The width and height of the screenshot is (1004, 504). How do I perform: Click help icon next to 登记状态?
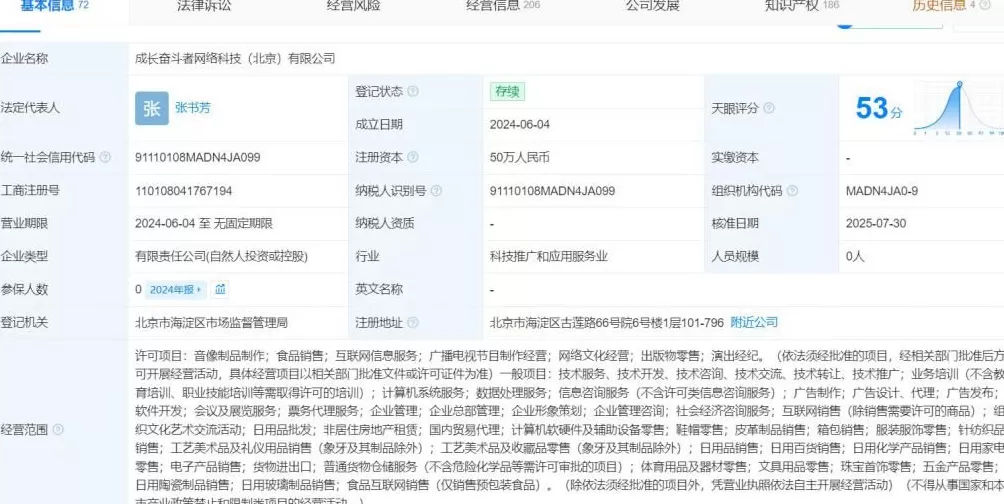pos(413,92)
